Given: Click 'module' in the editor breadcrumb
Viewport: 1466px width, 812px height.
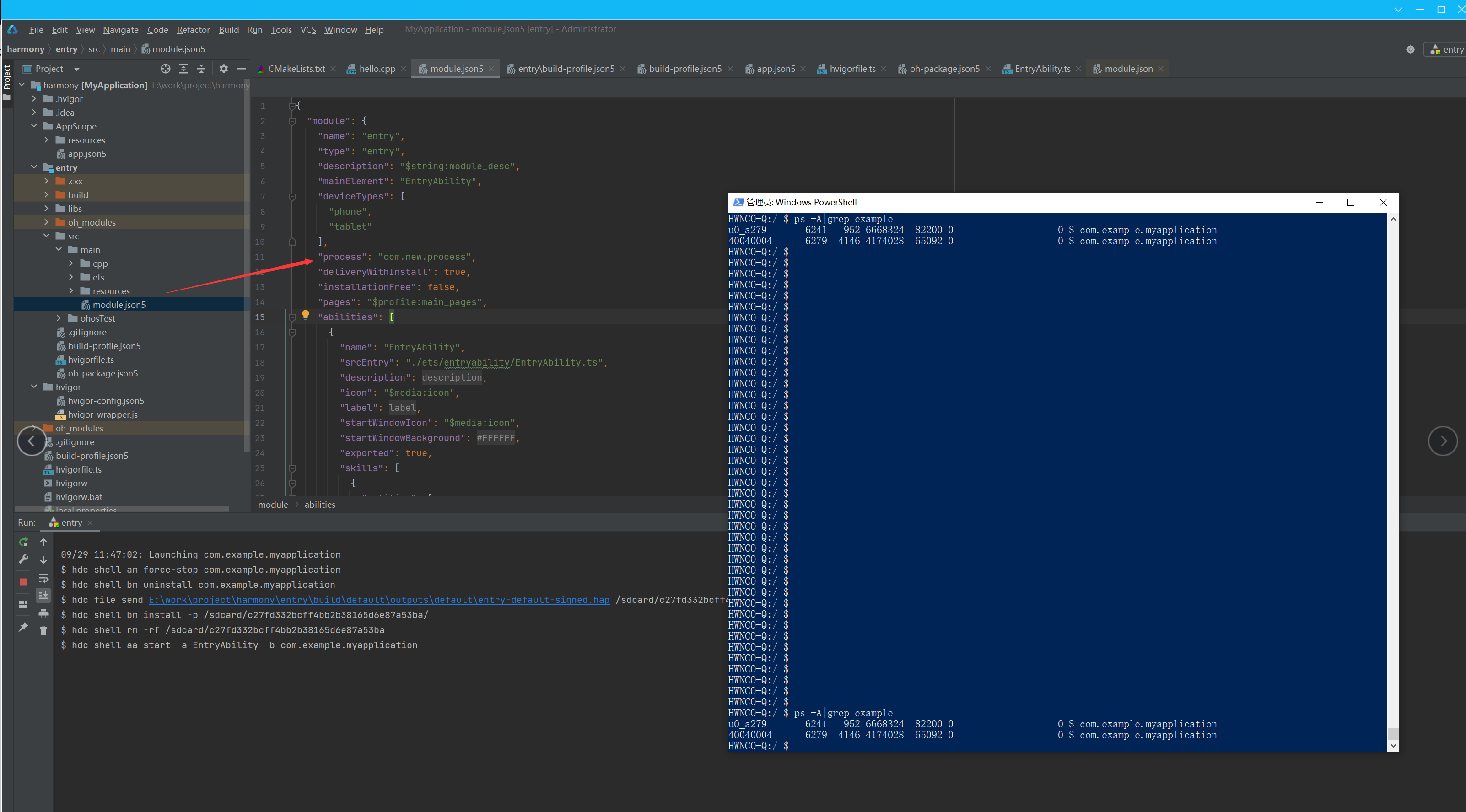Looking at the screenshot, I should (x=273, y=505).
